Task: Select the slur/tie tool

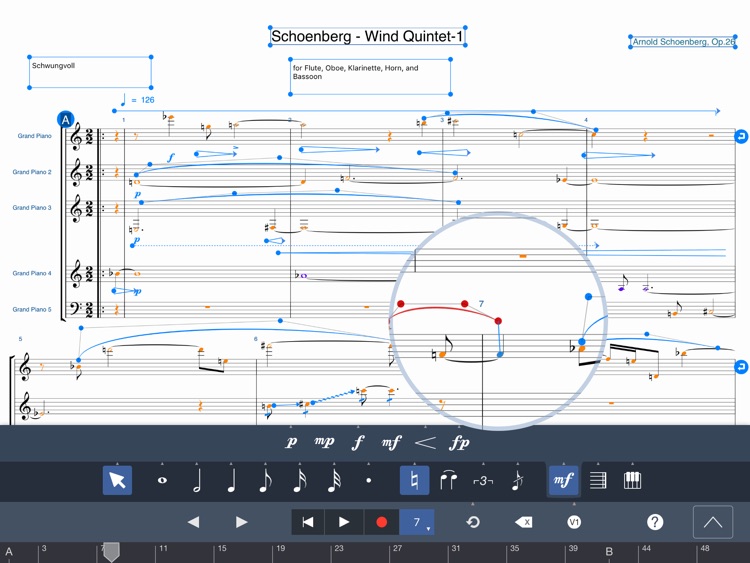Action: tap(448, 481)
